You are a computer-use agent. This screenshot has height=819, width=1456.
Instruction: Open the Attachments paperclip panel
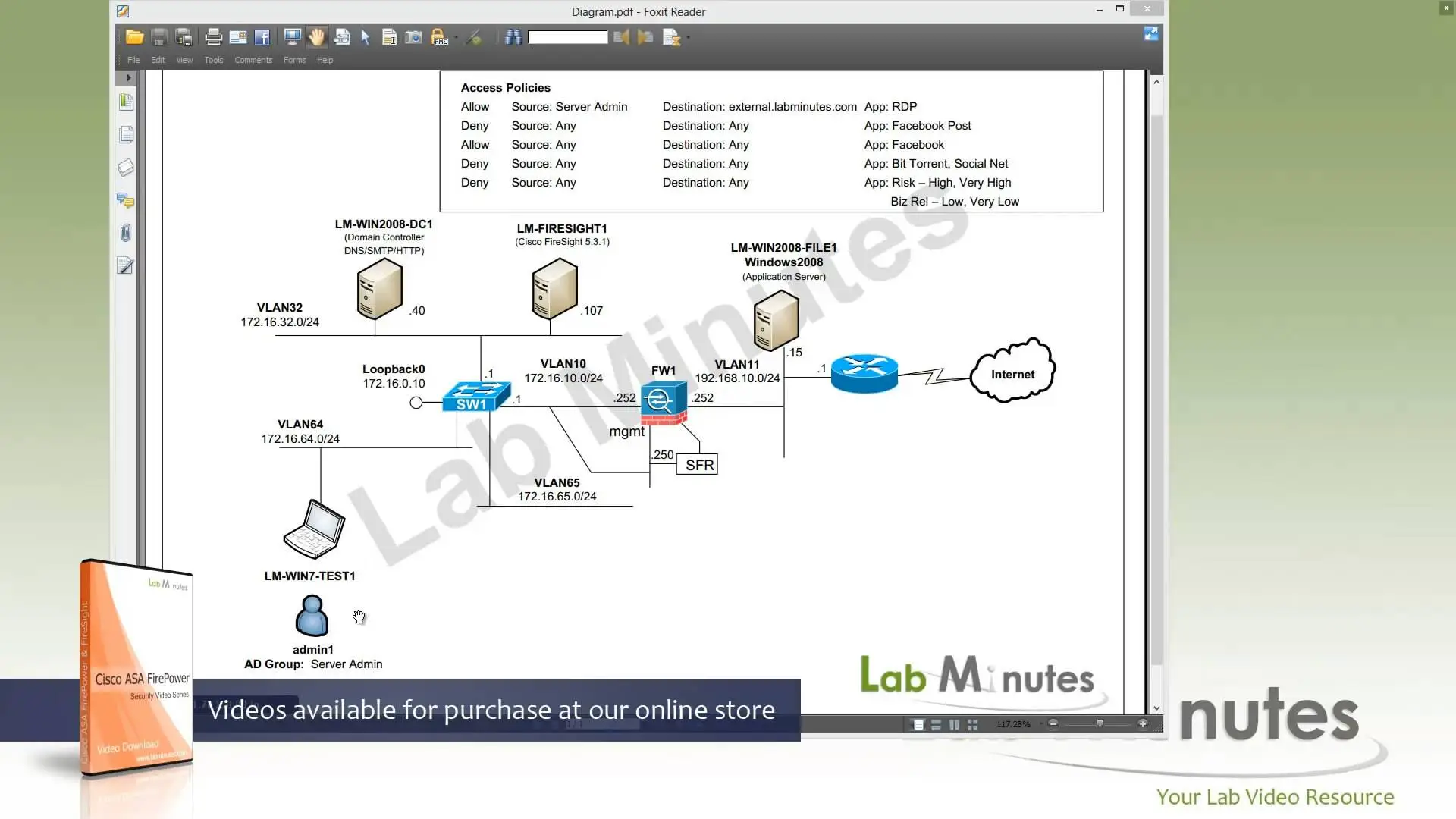(x=126, y=233)
